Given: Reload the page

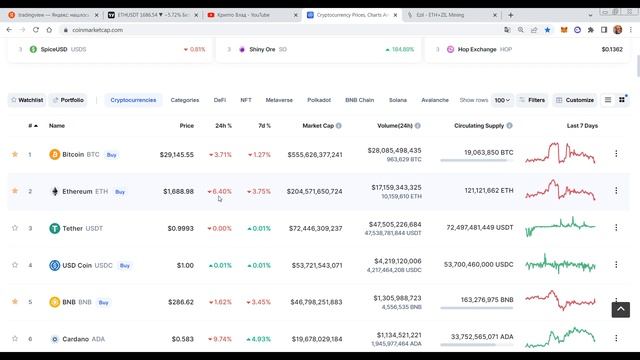Looking at the screenshot, I should tap(36, 30).
